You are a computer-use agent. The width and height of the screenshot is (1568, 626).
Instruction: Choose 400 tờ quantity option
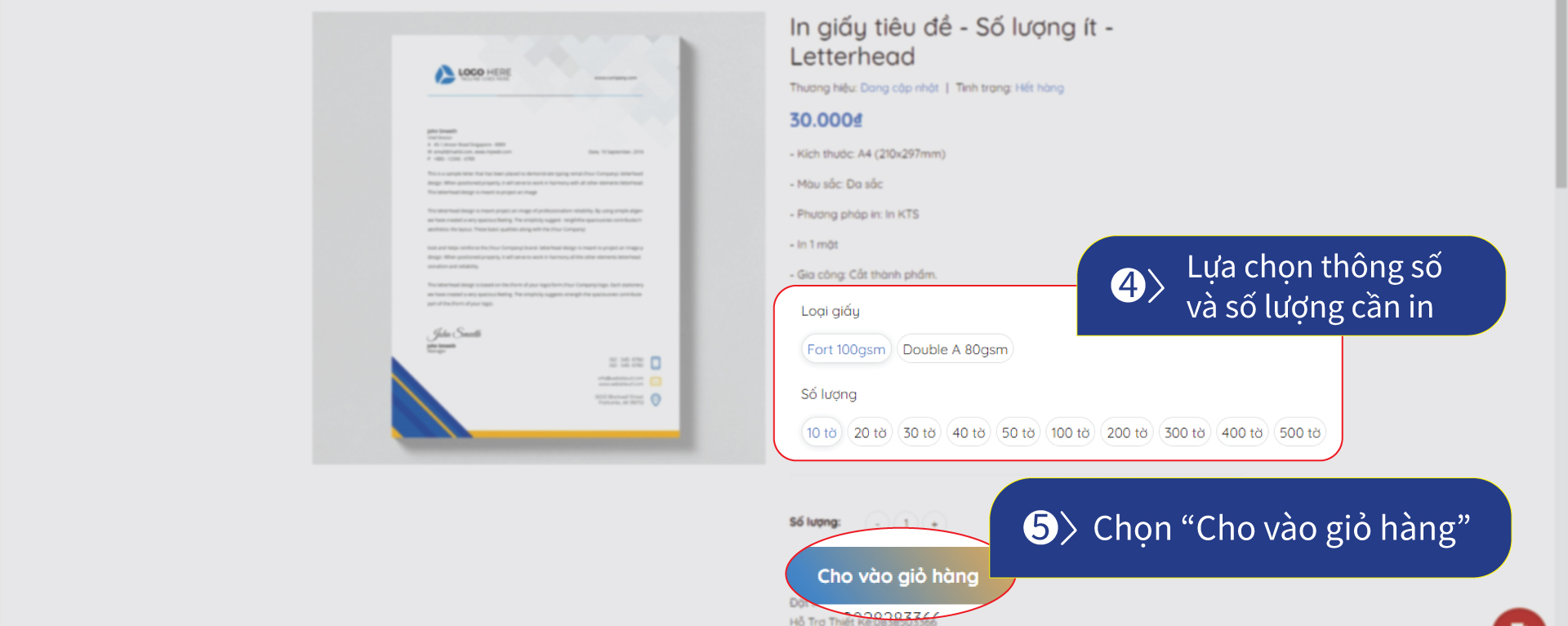pos(1242,433)
